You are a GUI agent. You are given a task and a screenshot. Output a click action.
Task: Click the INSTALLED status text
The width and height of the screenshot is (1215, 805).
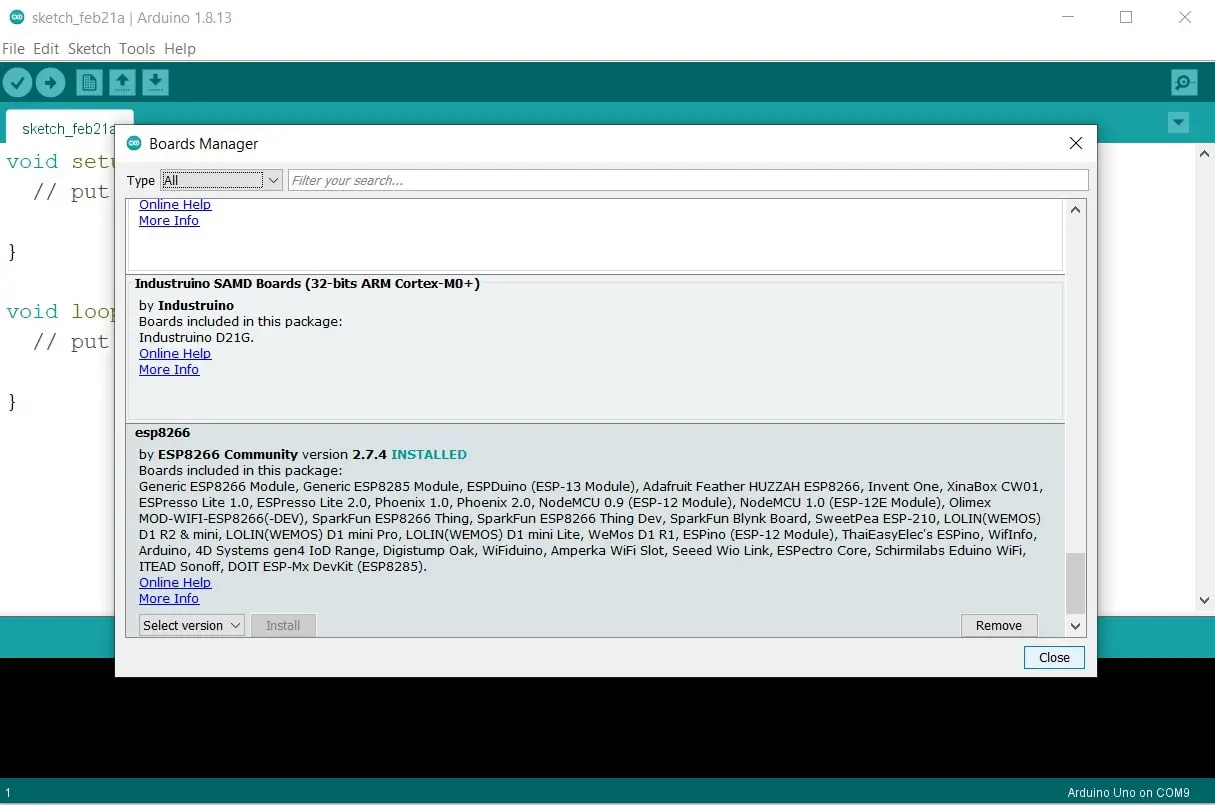(429, 454)
